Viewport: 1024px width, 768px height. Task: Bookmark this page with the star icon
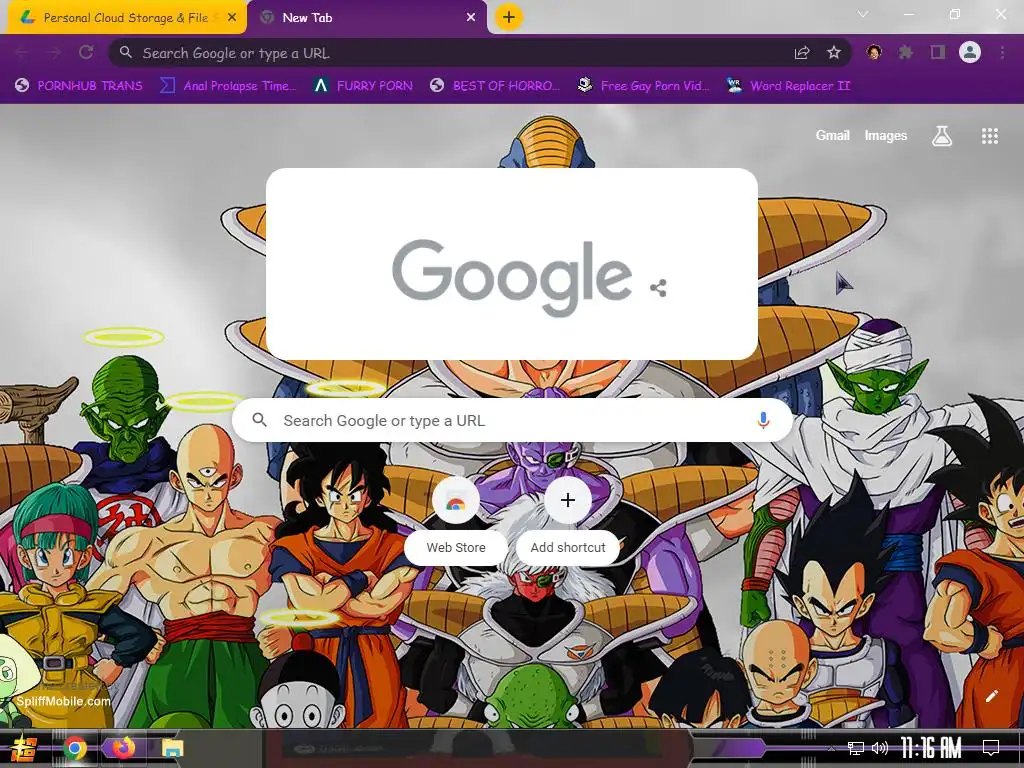(834, 53)
